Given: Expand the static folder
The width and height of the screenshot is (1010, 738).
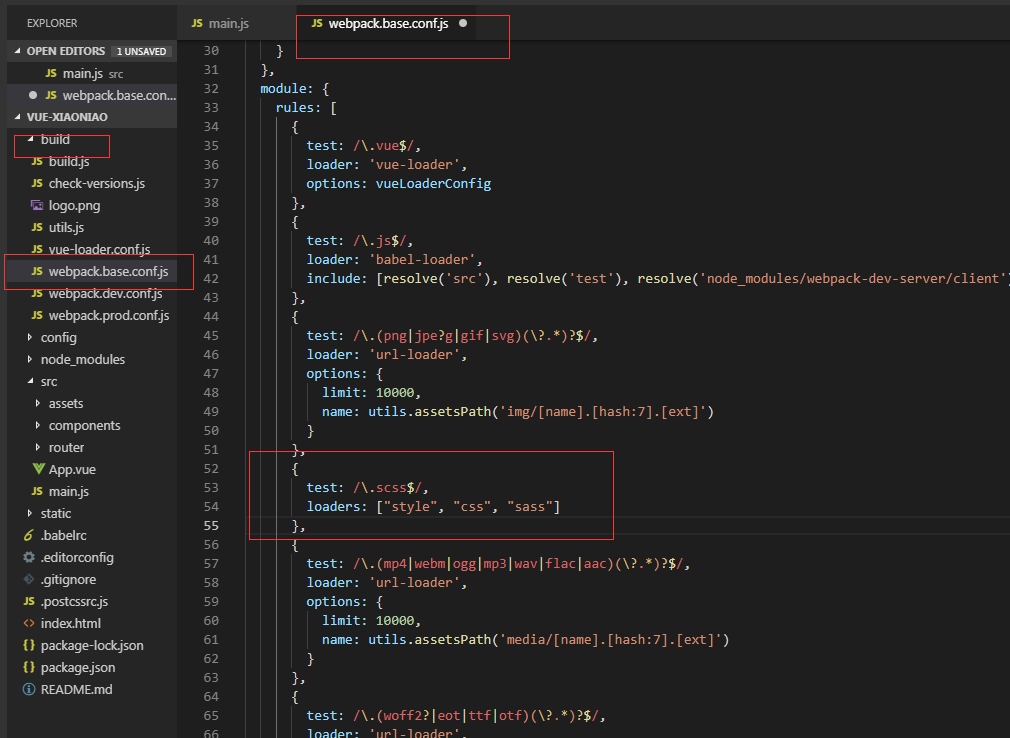Looking at the screenshot, I should click(x=30, y=513).
